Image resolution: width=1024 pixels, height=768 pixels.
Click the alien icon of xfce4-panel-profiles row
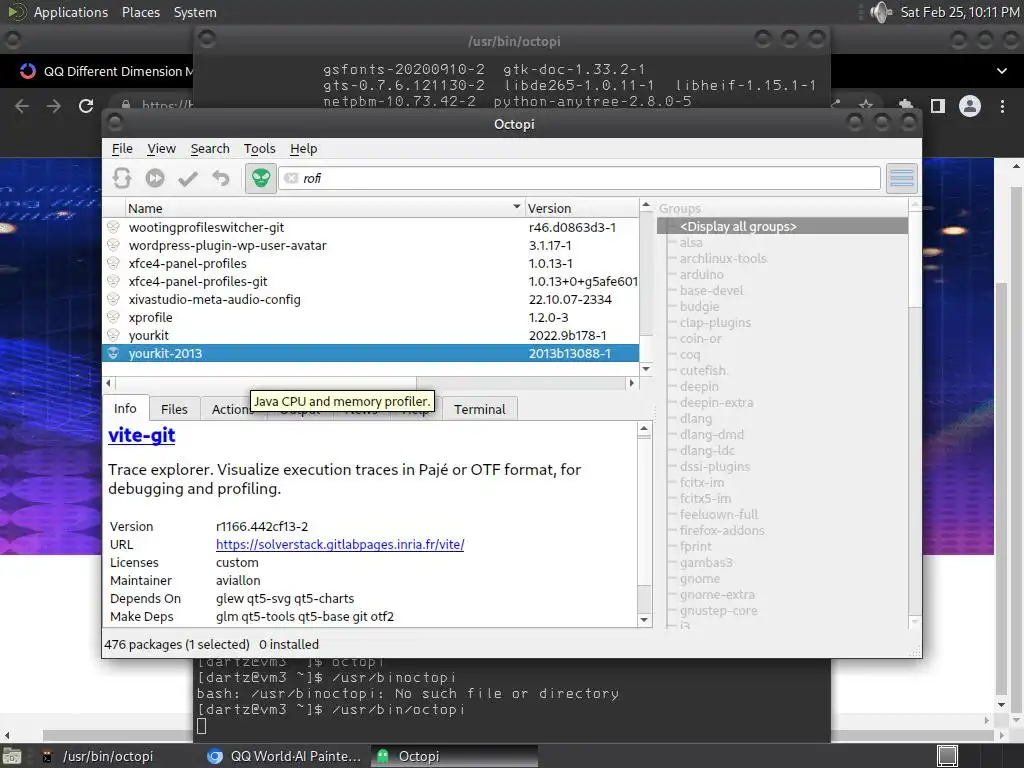point(114,263)
